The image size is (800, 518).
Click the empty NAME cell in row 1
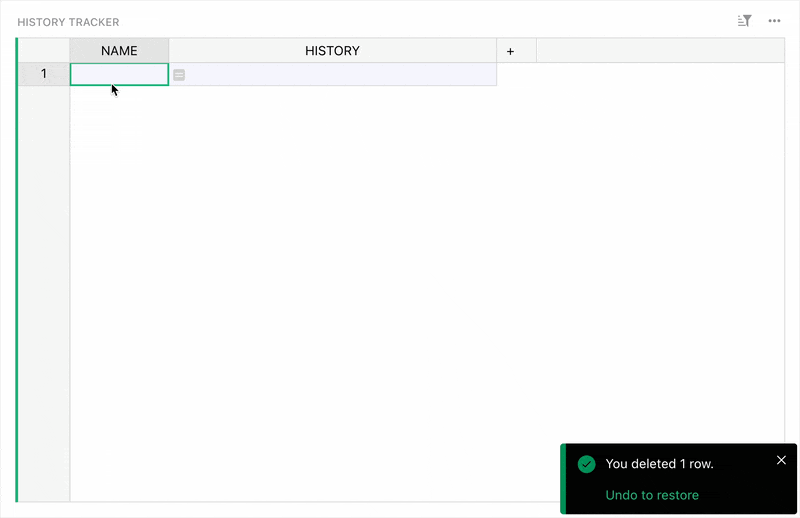tap(119, 74)
